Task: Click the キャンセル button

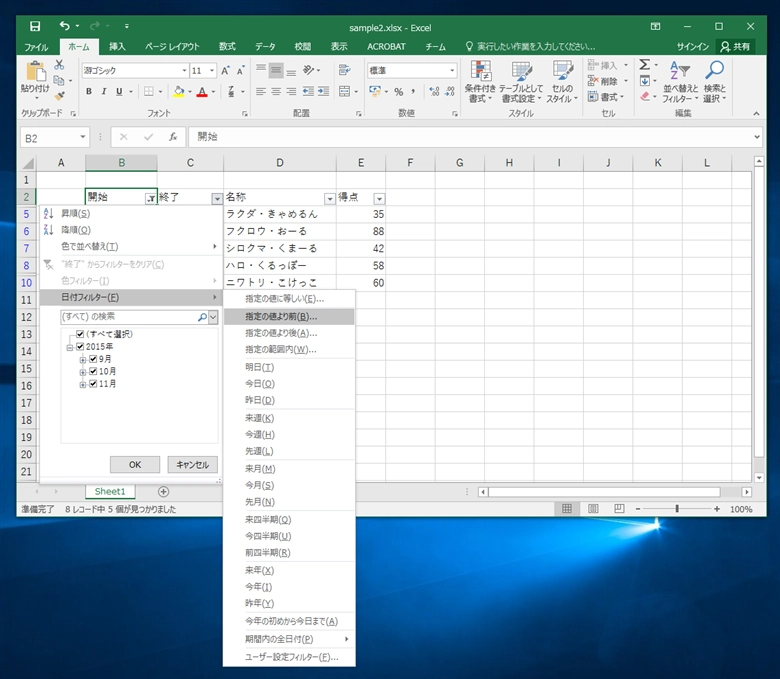Action: (193, 465)
